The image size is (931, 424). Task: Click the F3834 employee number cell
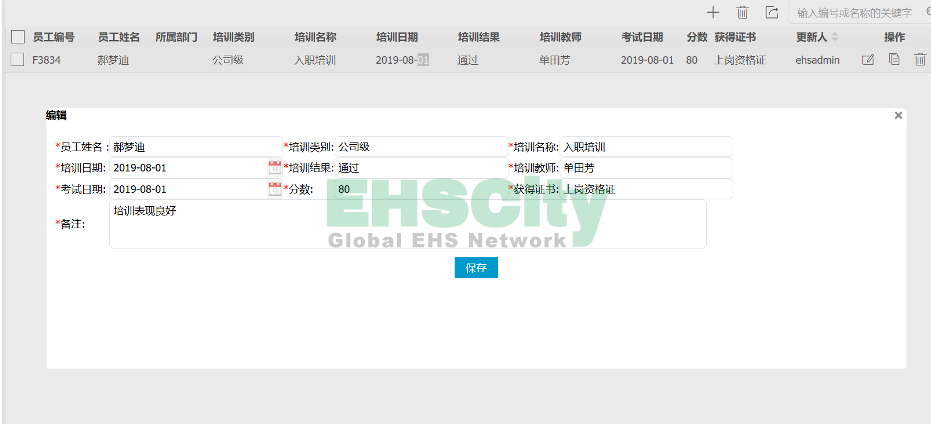pyautogui.click(x=46, y=60)
